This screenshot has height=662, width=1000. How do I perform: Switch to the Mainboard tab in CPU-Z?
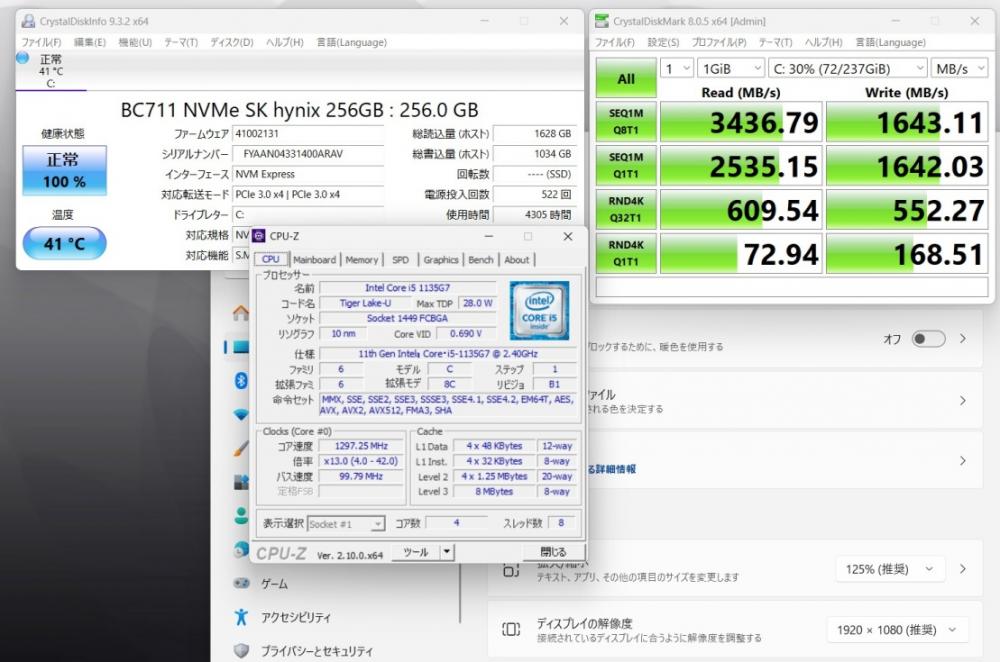pyautogui.click(x=314, y=260)
